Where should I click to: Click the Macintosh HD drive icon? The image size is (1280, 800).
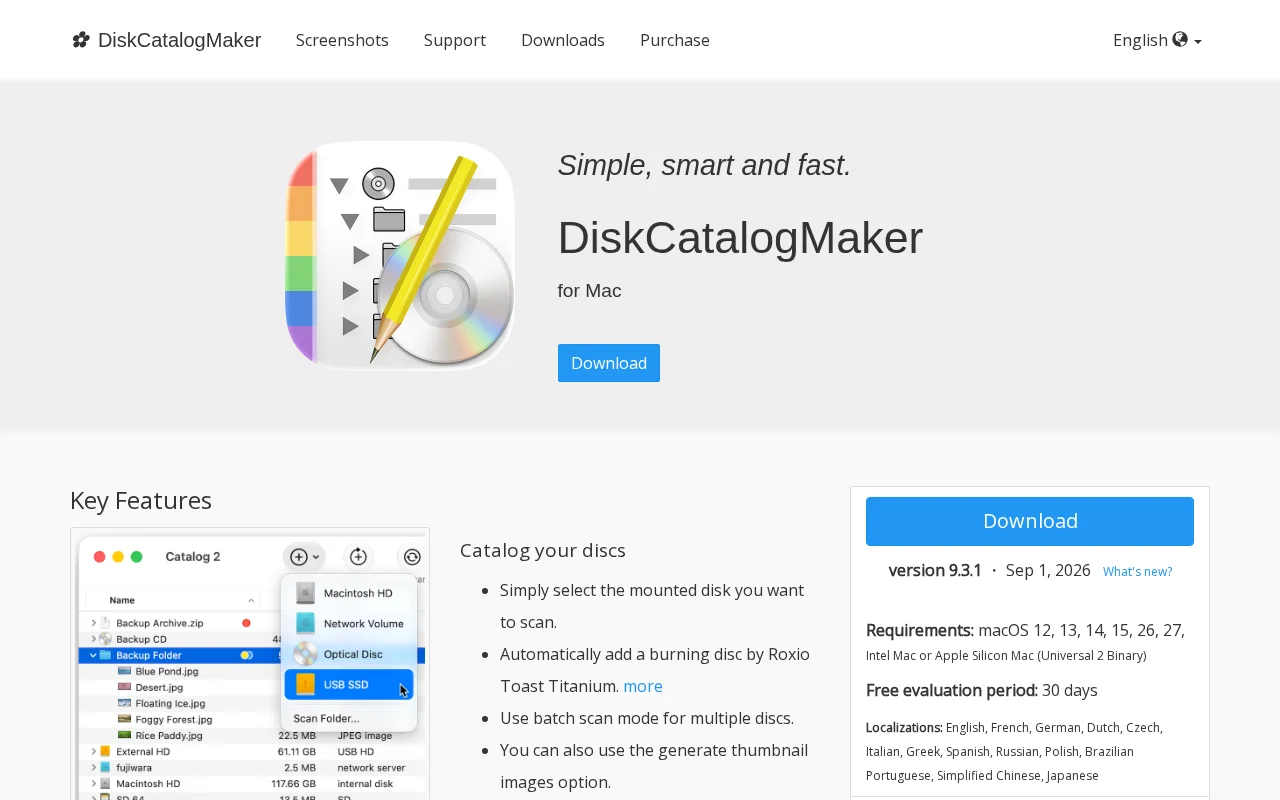tap(305, 593)
